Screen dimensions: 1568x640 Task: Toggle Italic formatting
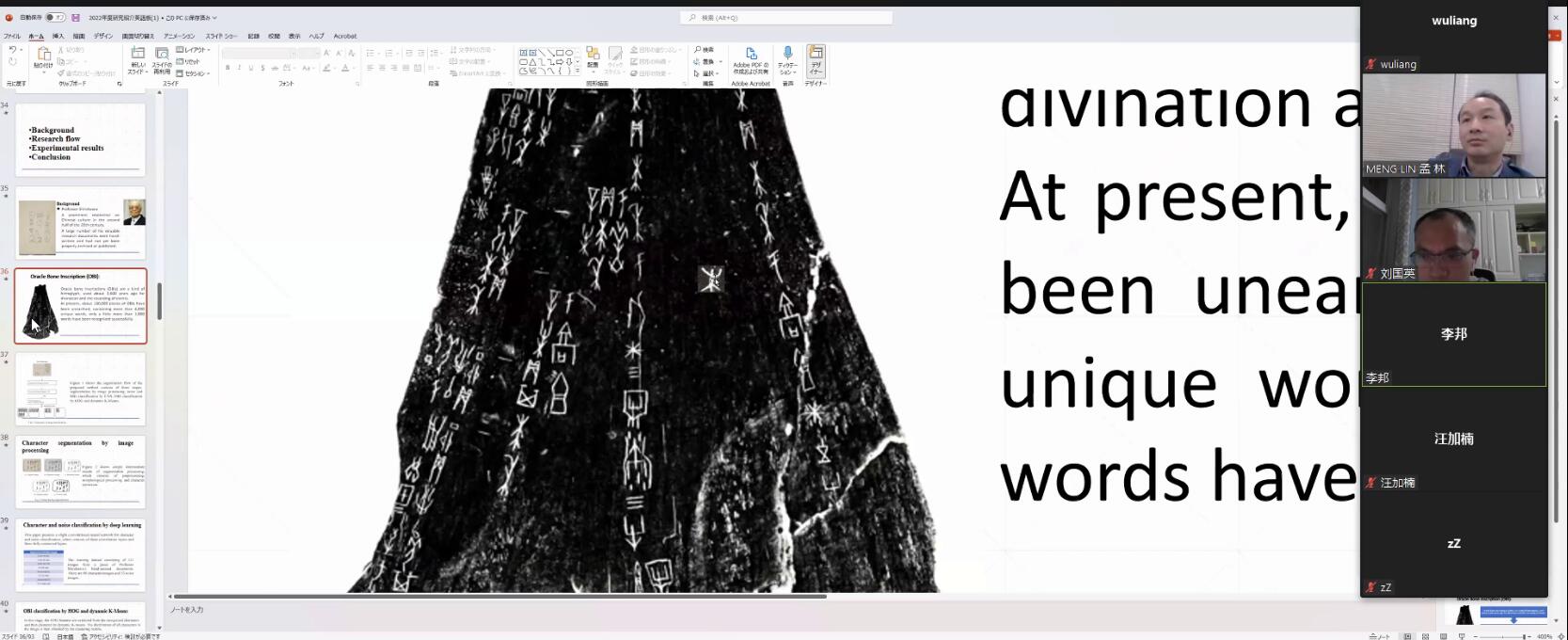pos(239,68)
